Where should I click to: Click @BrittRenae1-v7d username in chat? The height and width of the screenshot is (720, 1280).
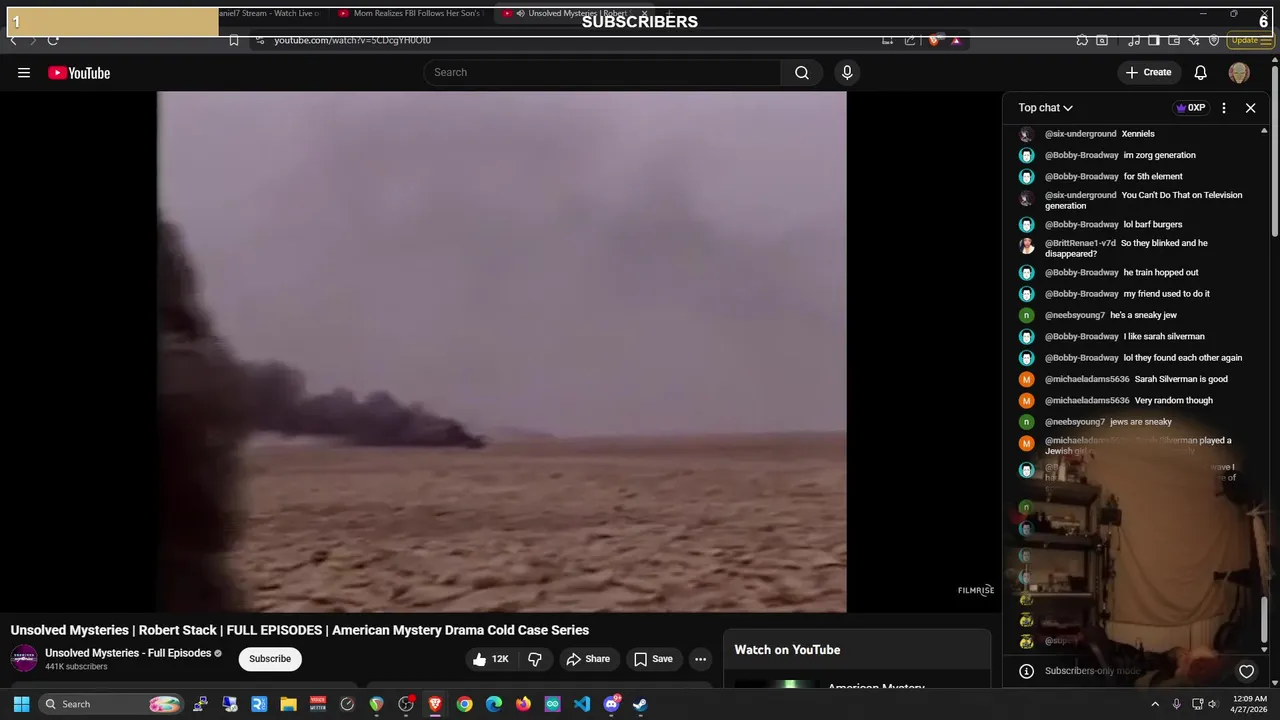1080,243
